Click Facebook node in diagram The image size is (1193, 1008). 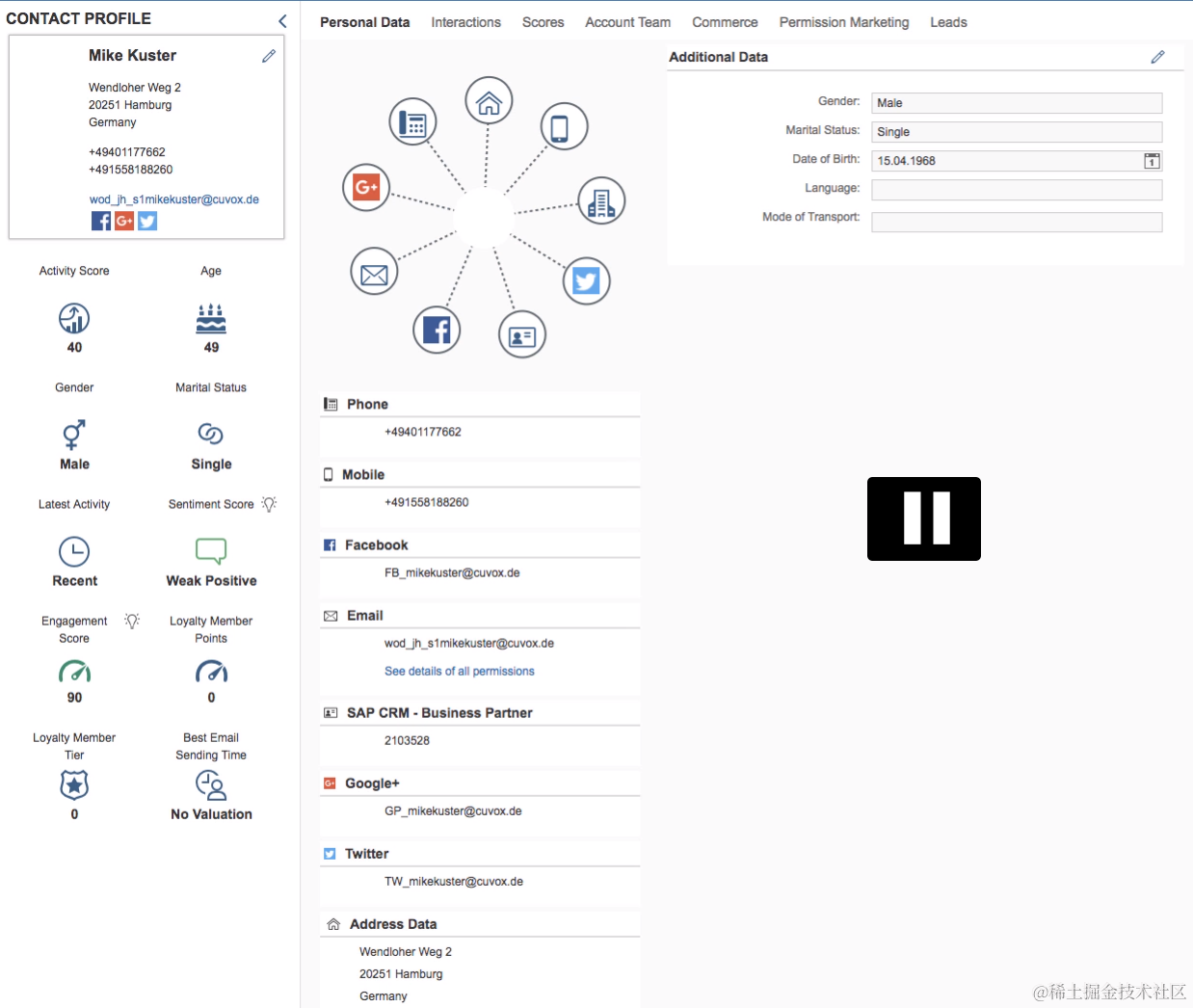pos(437,330)
